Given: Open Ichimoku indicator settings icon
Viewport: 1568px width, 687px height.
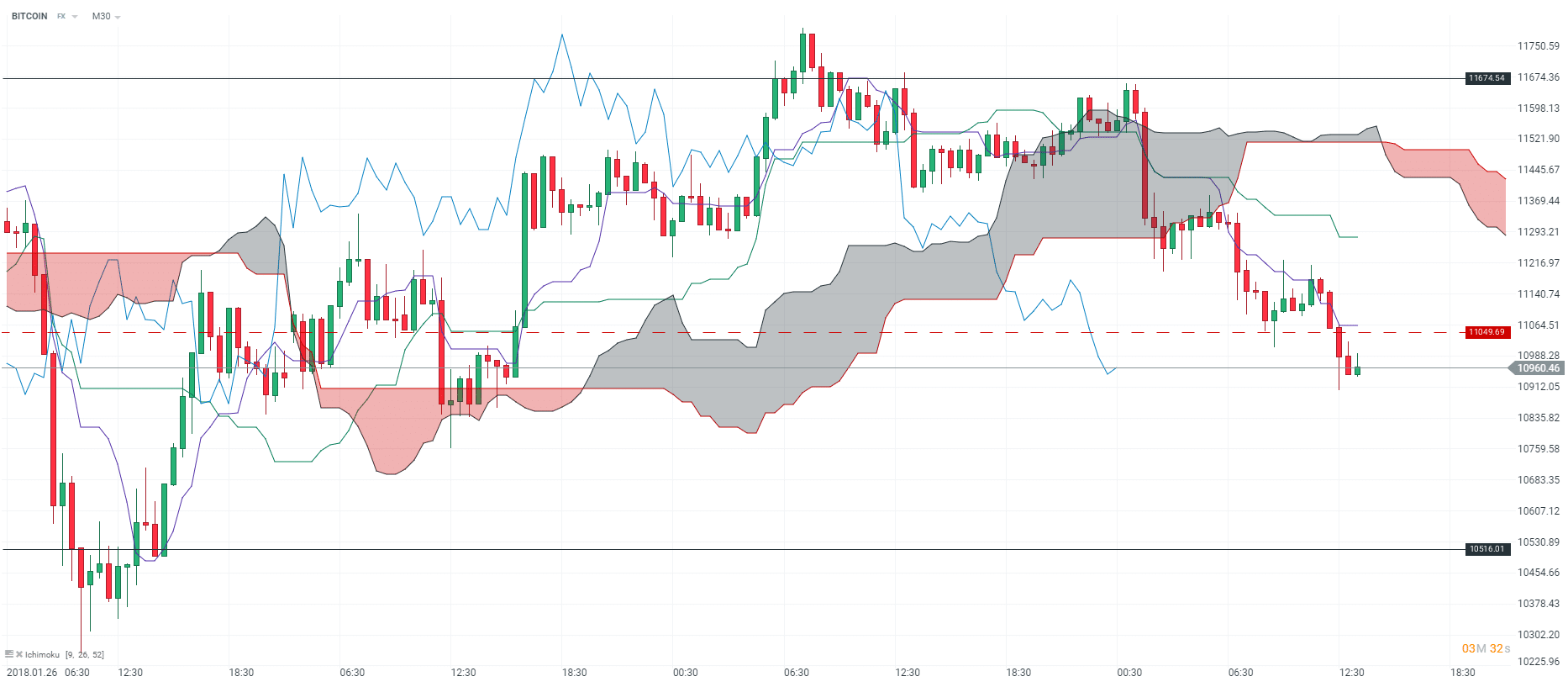Looking at the screenshot, I should (x=9, y=654).
